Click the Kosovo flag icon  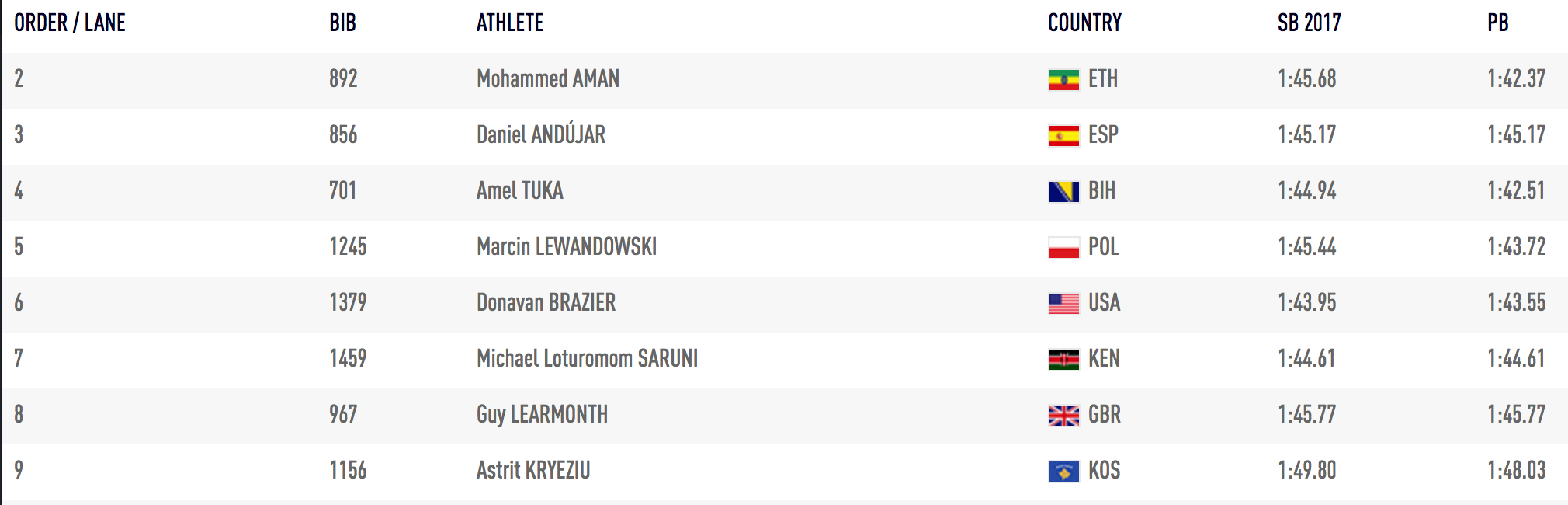(1063, 472)
